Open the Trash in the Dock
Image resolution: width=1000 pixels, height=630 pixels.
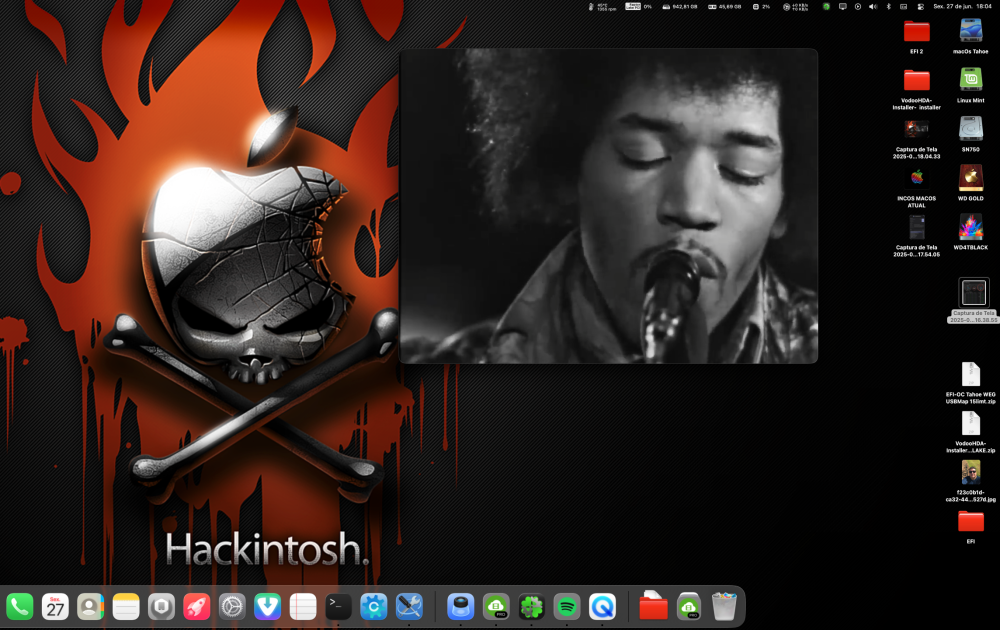[x=724, y=606]
